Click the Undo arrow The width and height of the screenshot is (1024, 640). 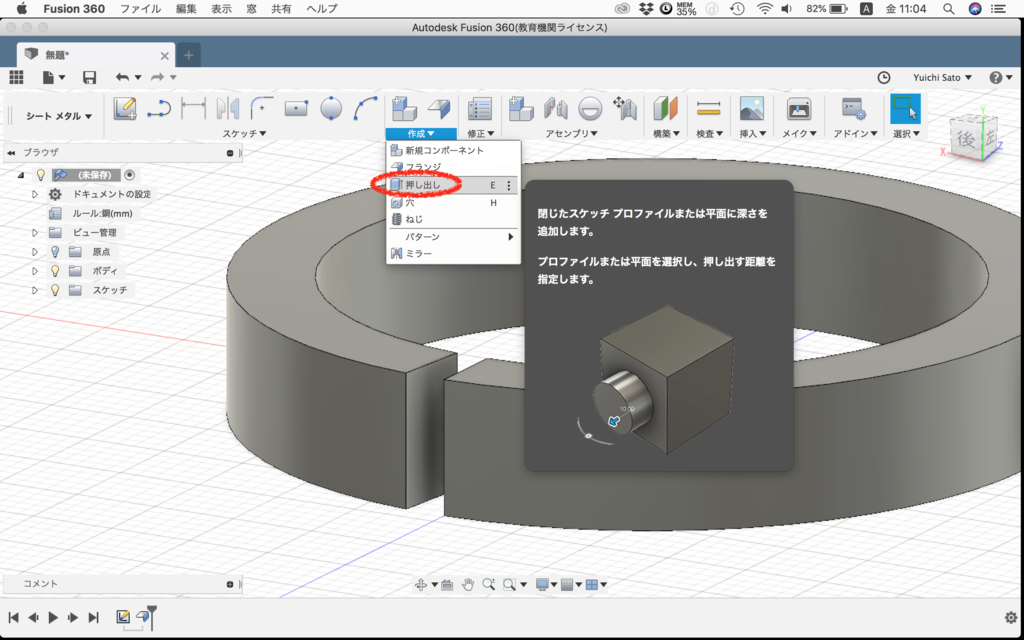[122, 77]
